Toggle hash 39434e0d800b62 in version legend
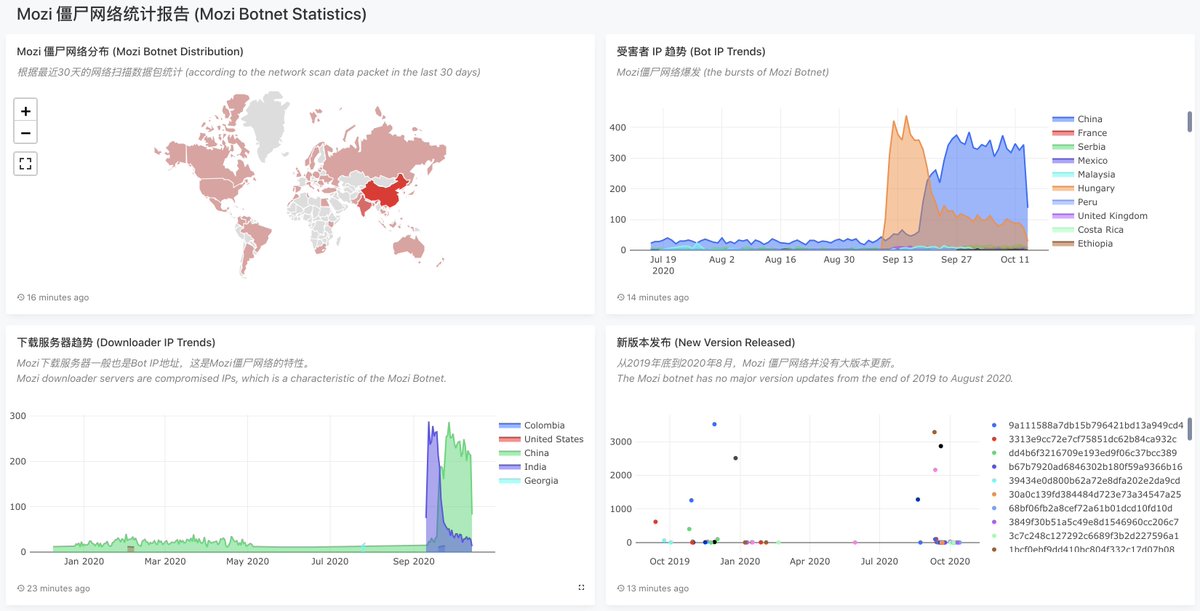The image size is (1200, 611). click(x=1086, y=481)
